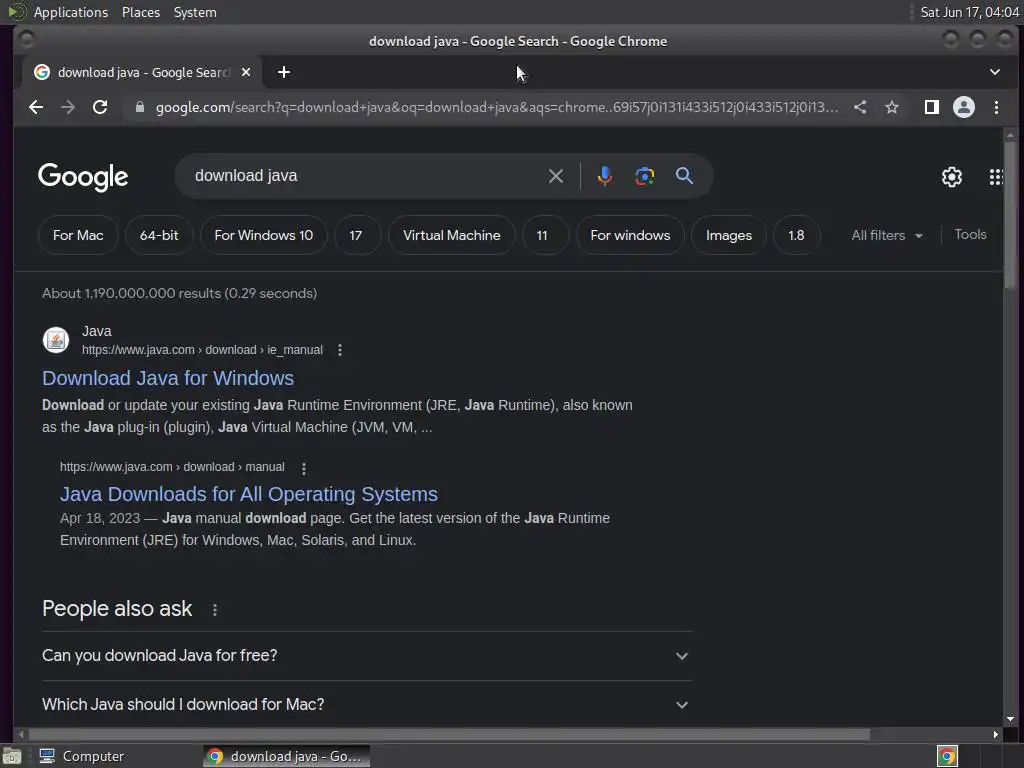Close the download java tab
Image resolution: width=1024 pixels, height=768 pixels.
click(246, 72)
